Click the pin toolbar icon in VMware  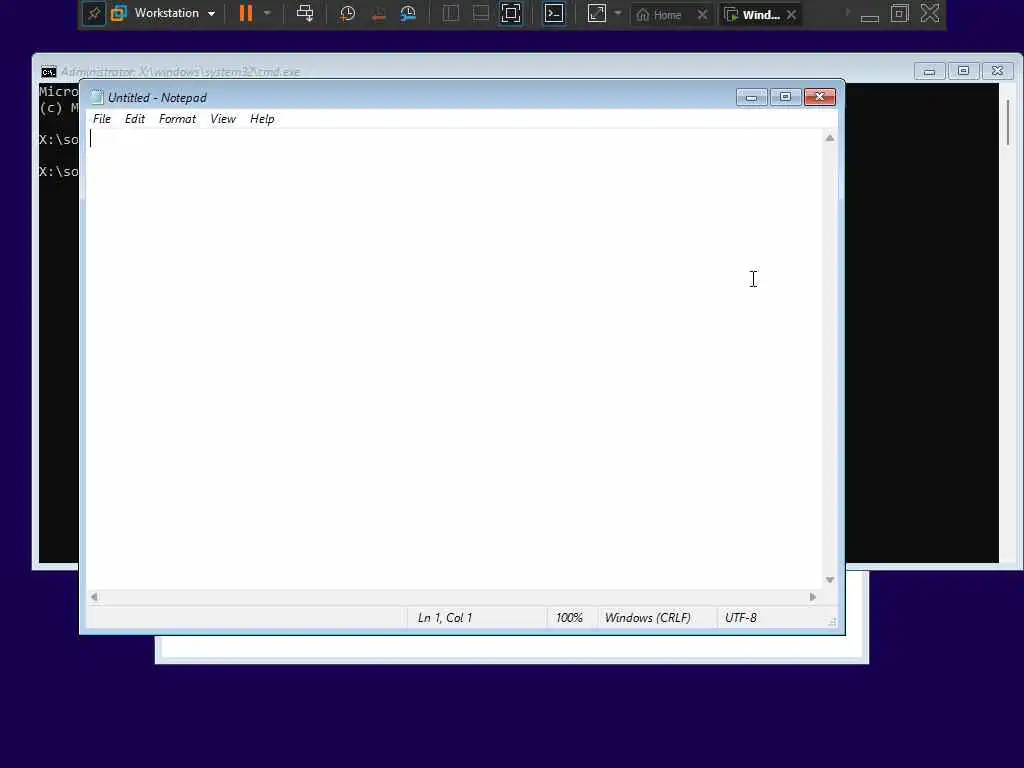94,14
